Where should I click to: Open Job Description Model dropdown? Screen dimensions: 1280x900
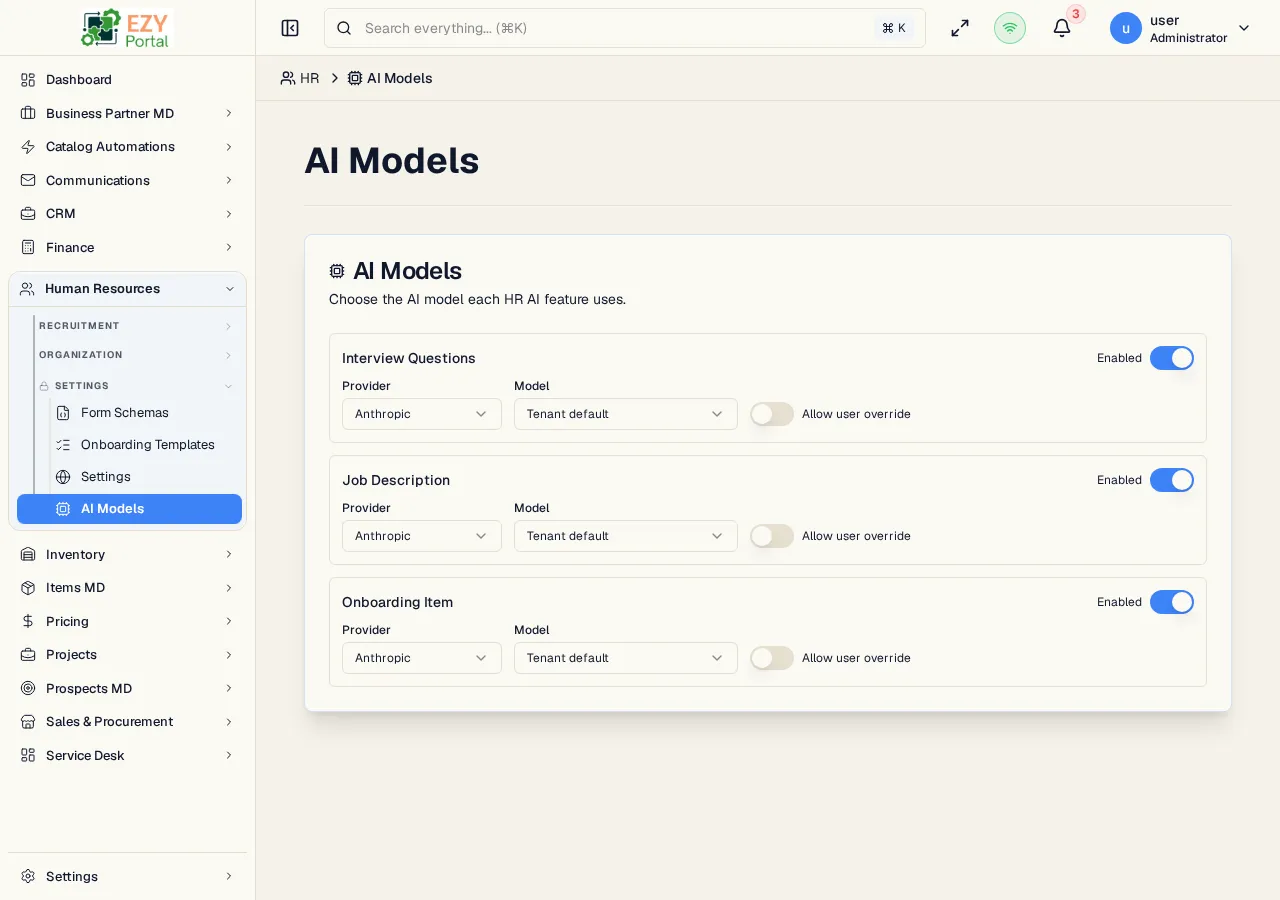[x=626, y=536]
